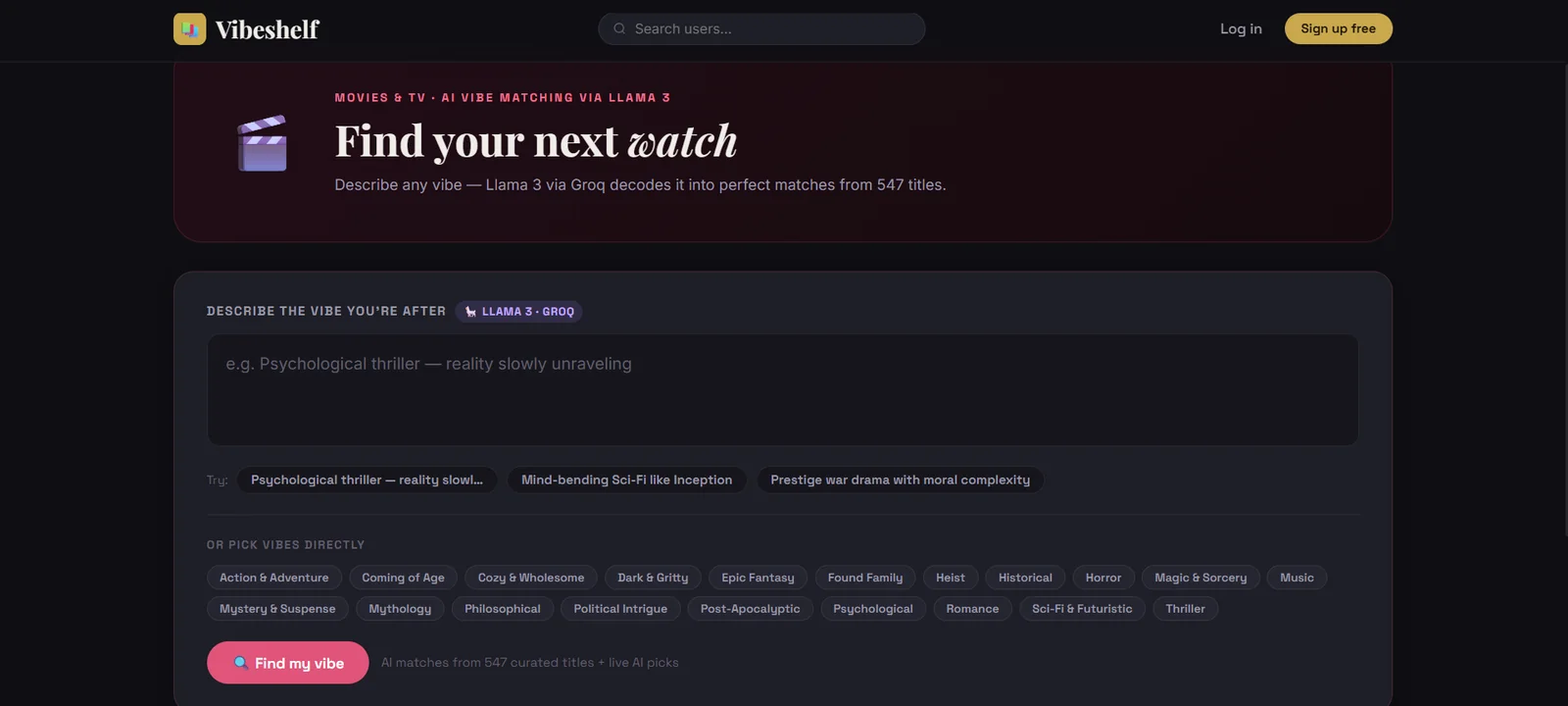1568x706 pixels.
Task: Try the Psychological thriller suggestion chip
Action: [367, 480]
